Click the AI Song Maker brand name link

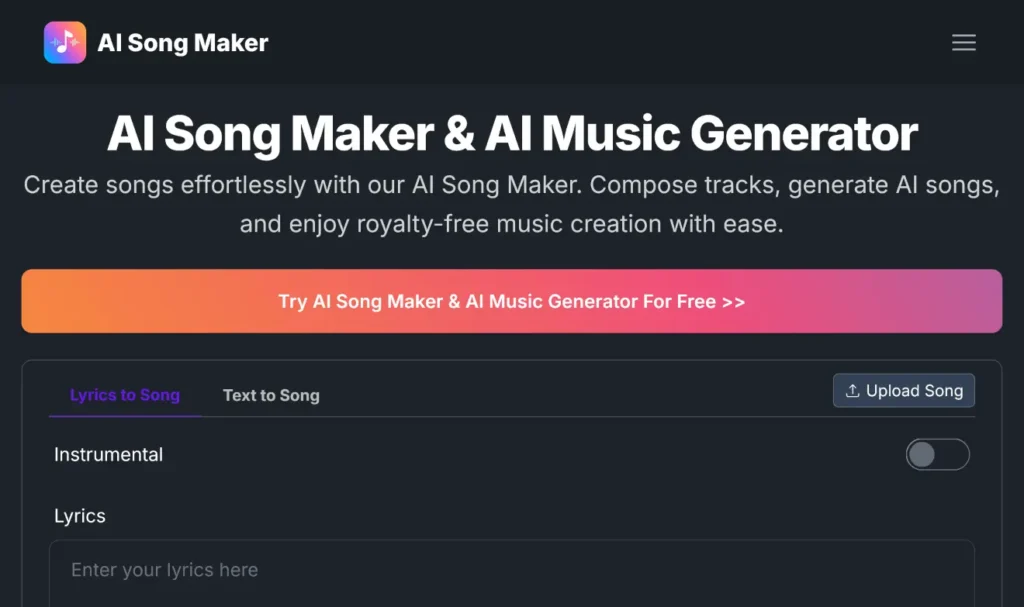click(x=182, y=42)
